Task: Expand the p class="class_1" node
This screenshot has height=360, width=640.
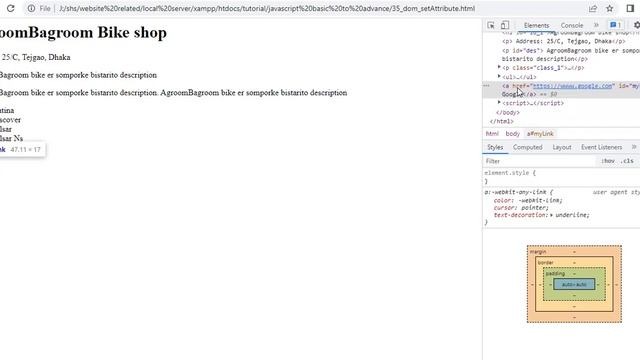Action: coord(499,67)
